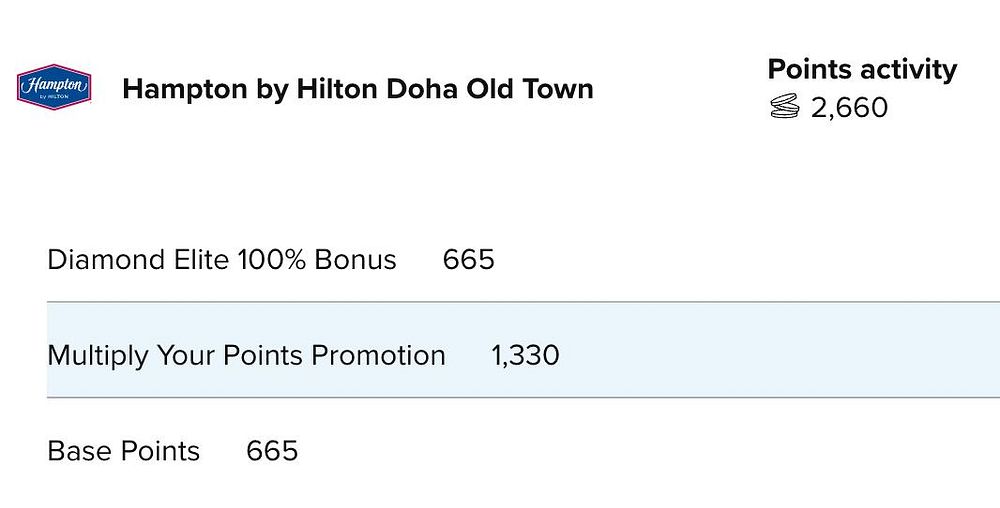Click the 665 Diamond Elite bonus value

[469, 260]
